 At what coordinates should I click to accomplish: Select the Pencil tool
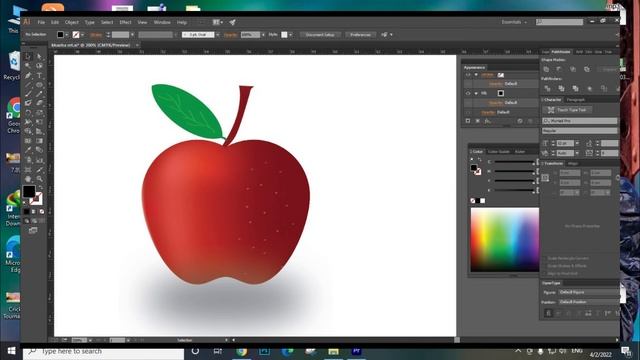pyautogui.click(x=39, y=94)
